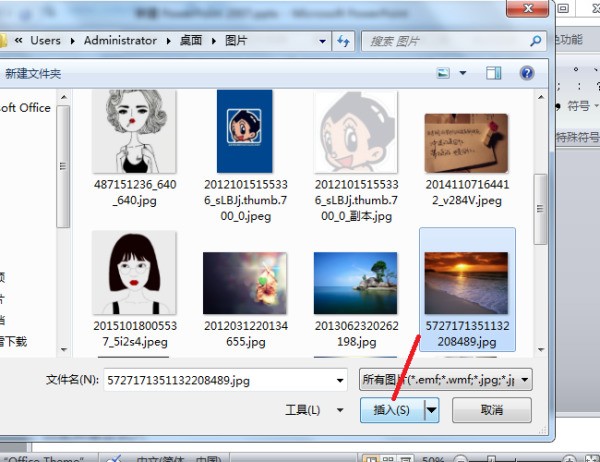This screenshot has width=600, height=462.
Task: Click the help question mark icon
Action: click(x=527, y=73)
